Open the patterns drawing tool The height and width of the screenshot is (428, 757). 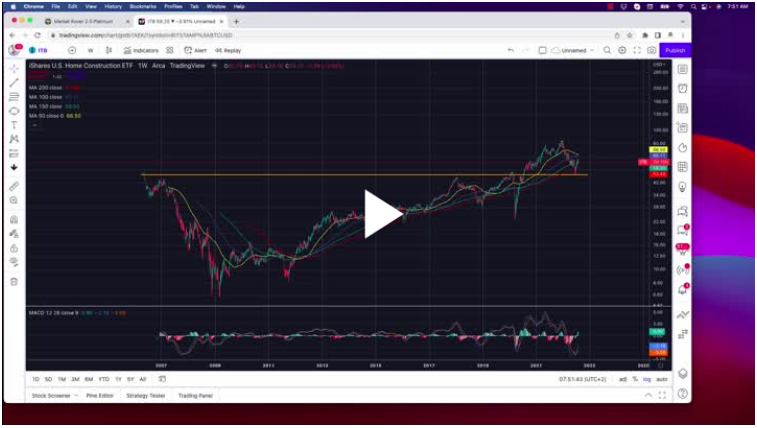click(x=14, y=139)
